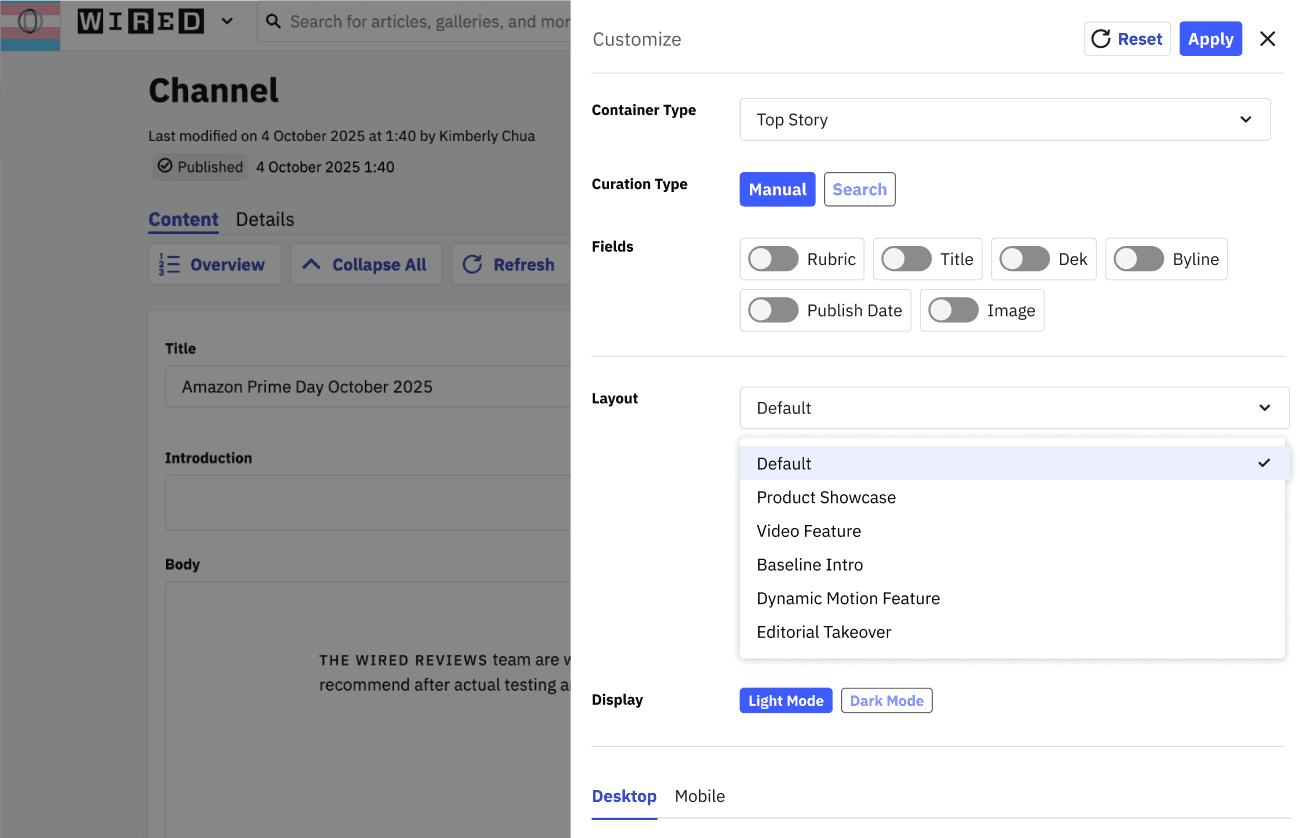Screen dimensions: 1300x838
Task: Choose Product Showcase layout option
Action: [x=1012, y=497]
